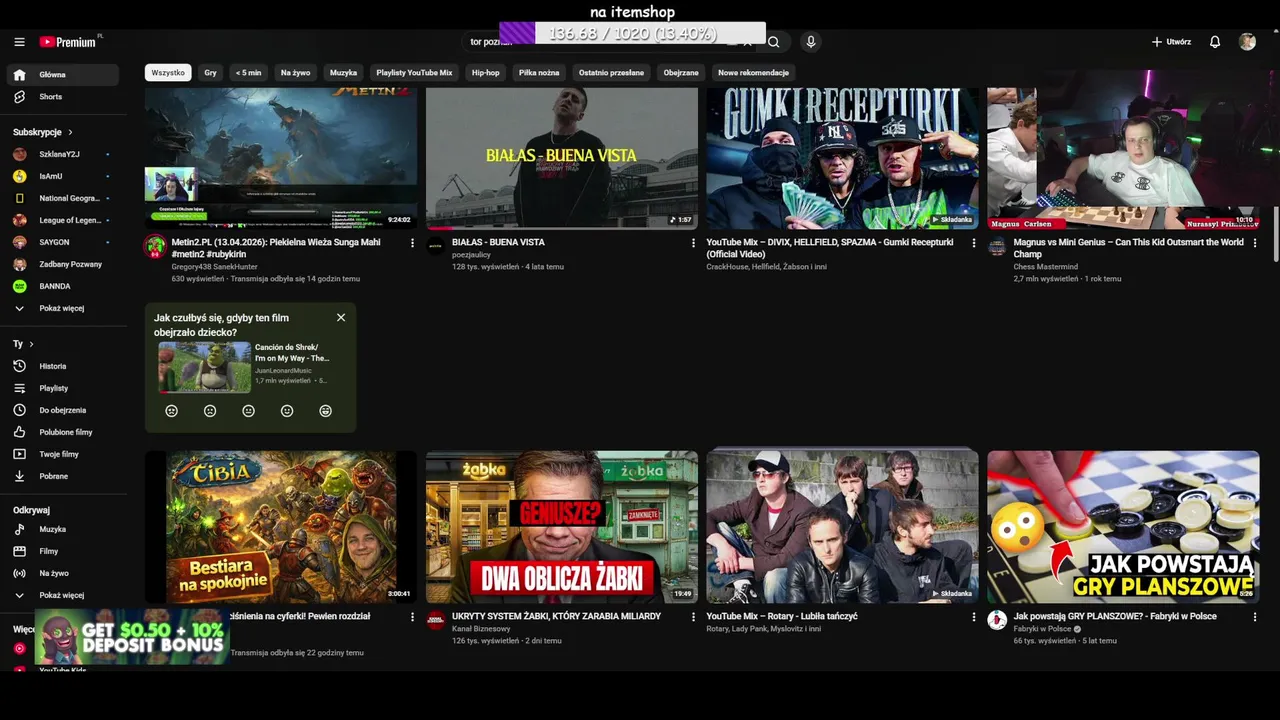This screenshot has width=1280, height=720.
Task: Open the hamburger guide menu
Action: [x=19, y=42]
